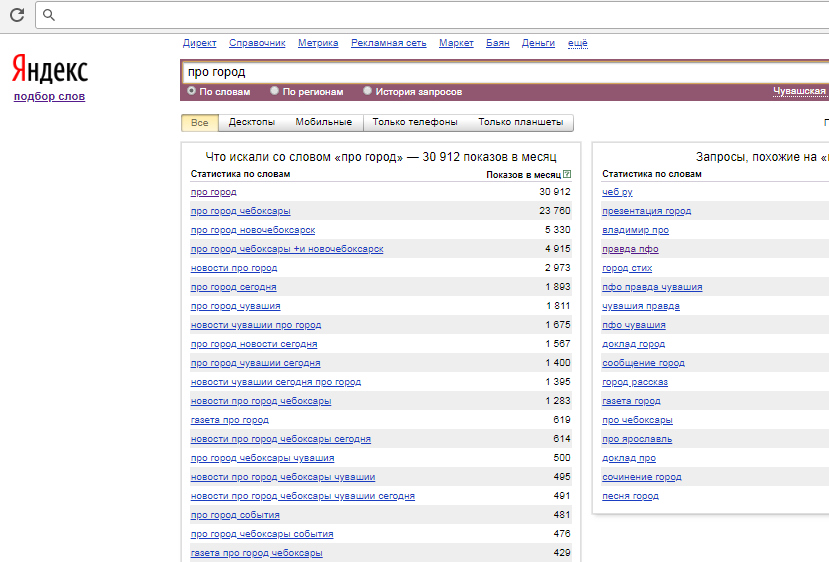
Task: Open the Чувашская region selector
Action: pos(799,91)
